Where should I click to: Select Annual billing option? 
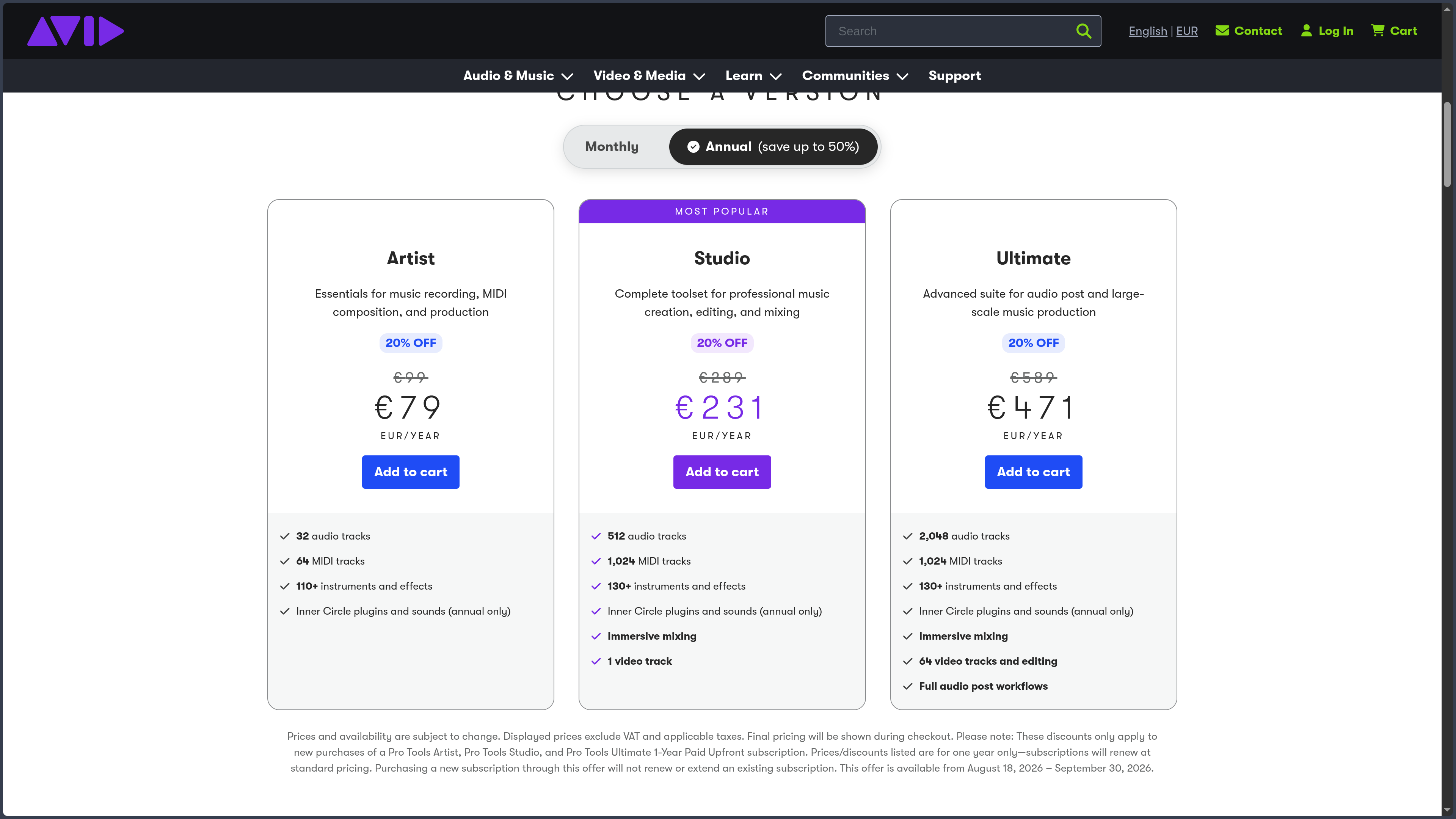point(773,147)
